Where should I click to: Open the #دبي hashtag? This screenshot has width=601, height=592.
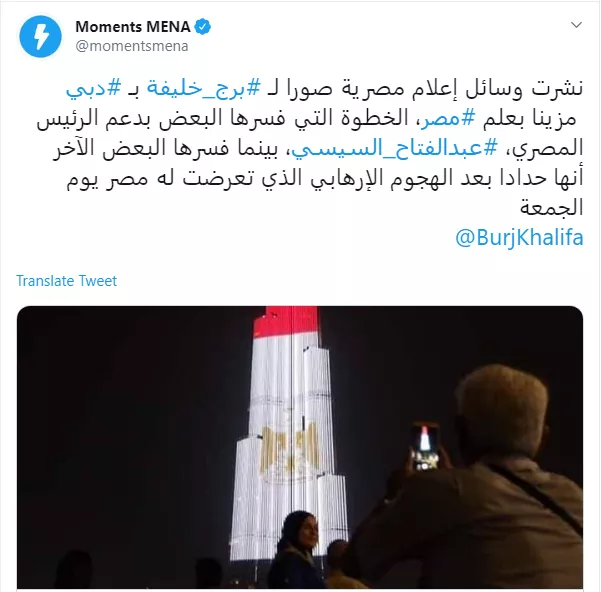click(93, 89)
